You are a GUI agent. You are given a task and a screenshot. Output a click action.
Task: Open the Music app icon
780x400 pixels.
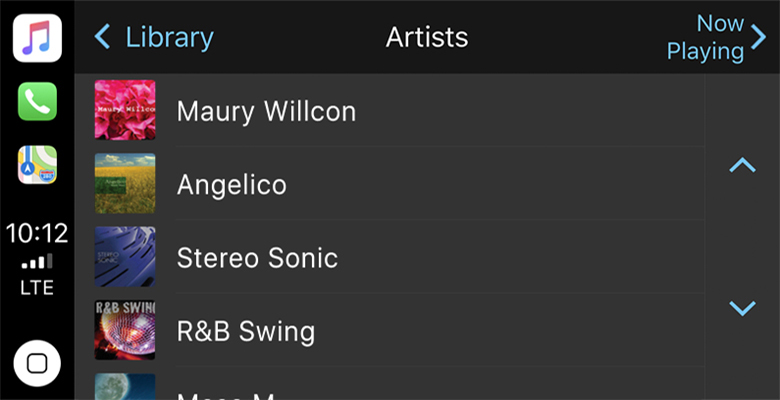point(37,39)
